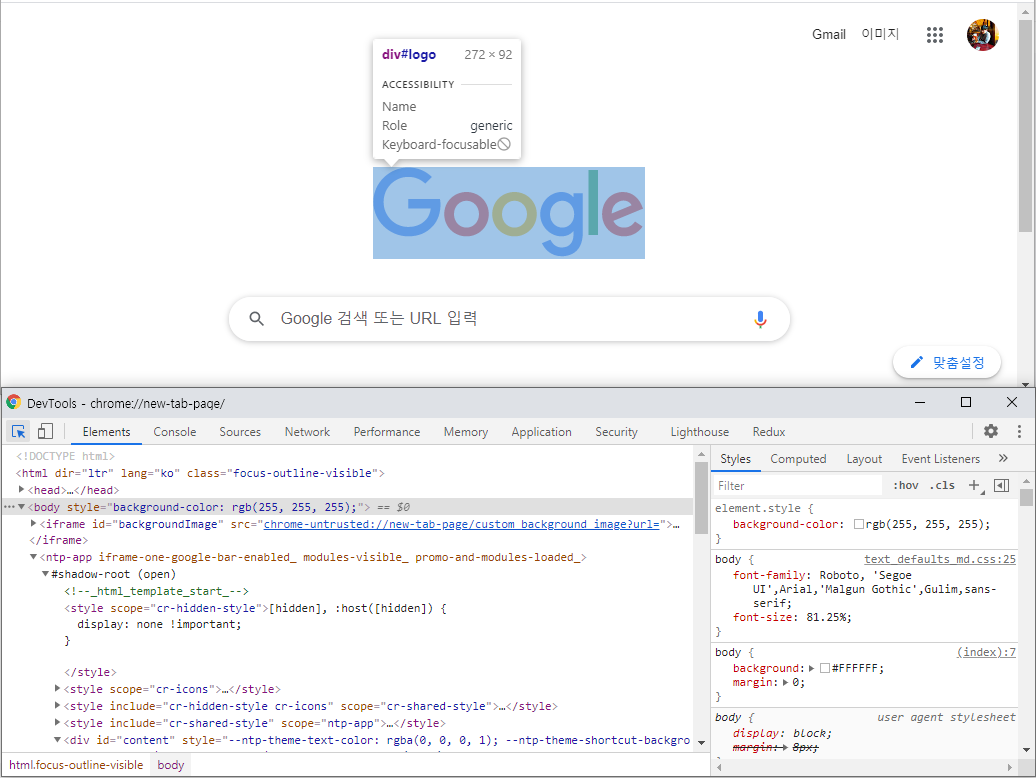Select the body breadcrumb item
This screenshot has width=1036, height=778.
pyautogui.click(x=170, y=765)
